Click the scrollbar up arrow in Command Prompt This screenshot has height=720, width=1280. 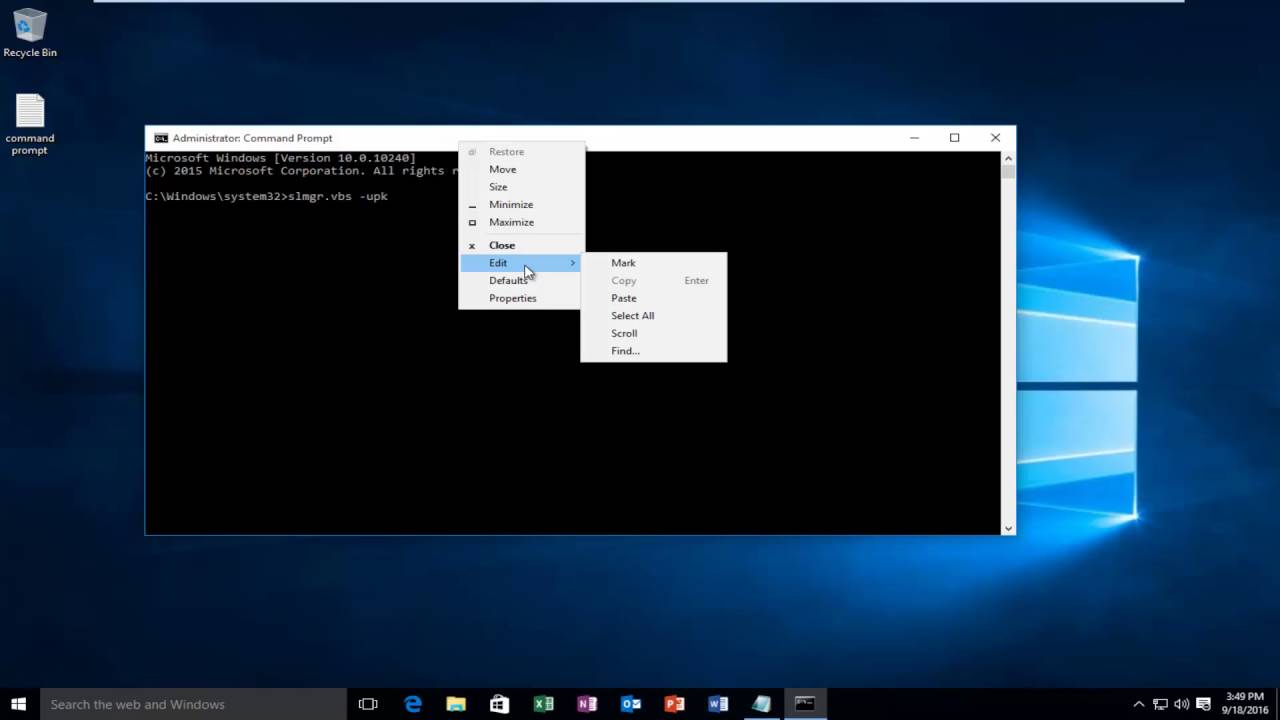pos(1008,158)
